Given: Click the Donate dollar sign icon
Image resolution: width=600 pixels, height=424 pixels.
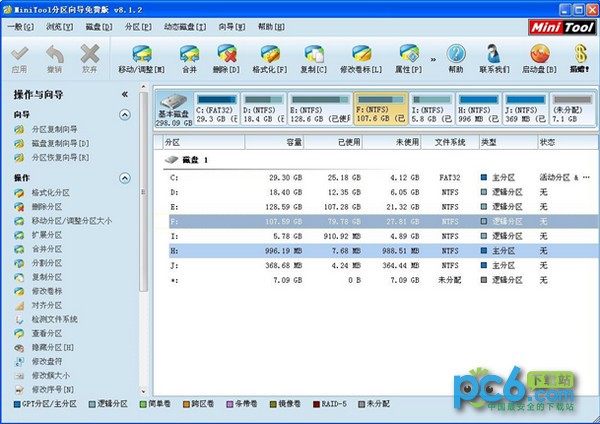Looking at the screenshot, I should click(x=580, y=54).
